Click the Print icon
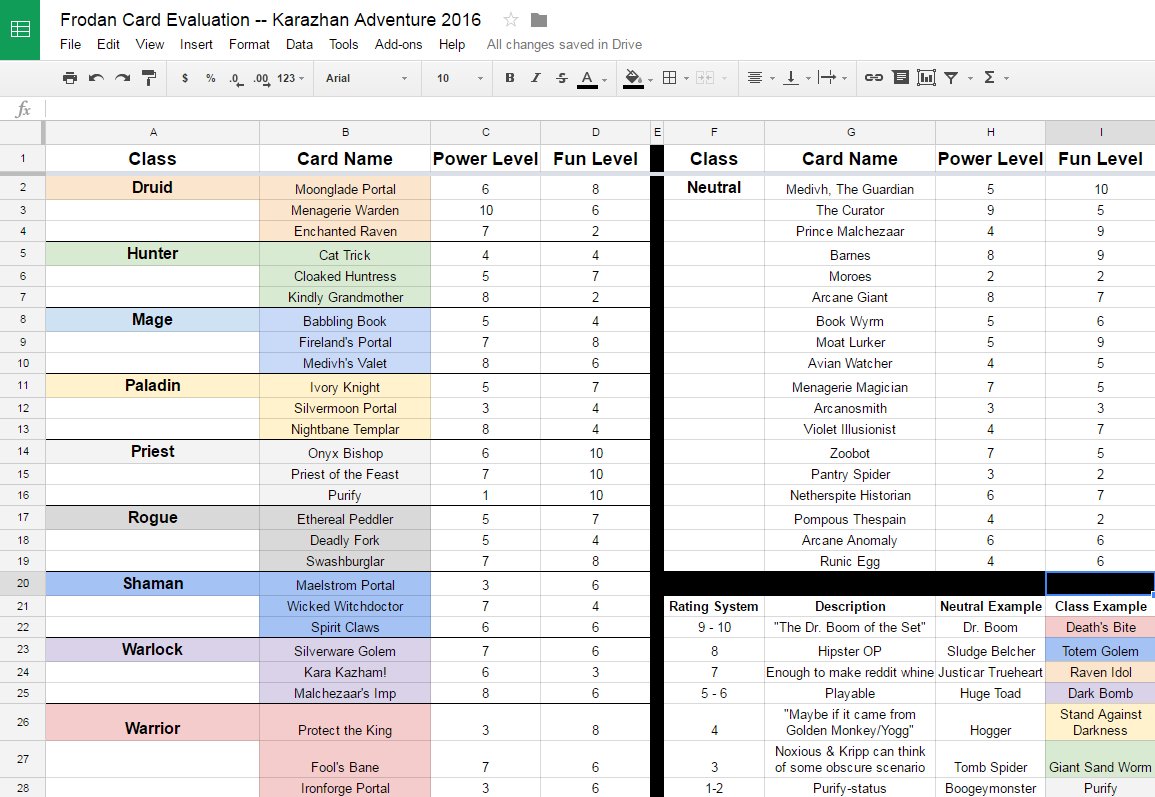Image resolution: width=1155 pixels, height=797 pixels. click(x=70, y=77)
